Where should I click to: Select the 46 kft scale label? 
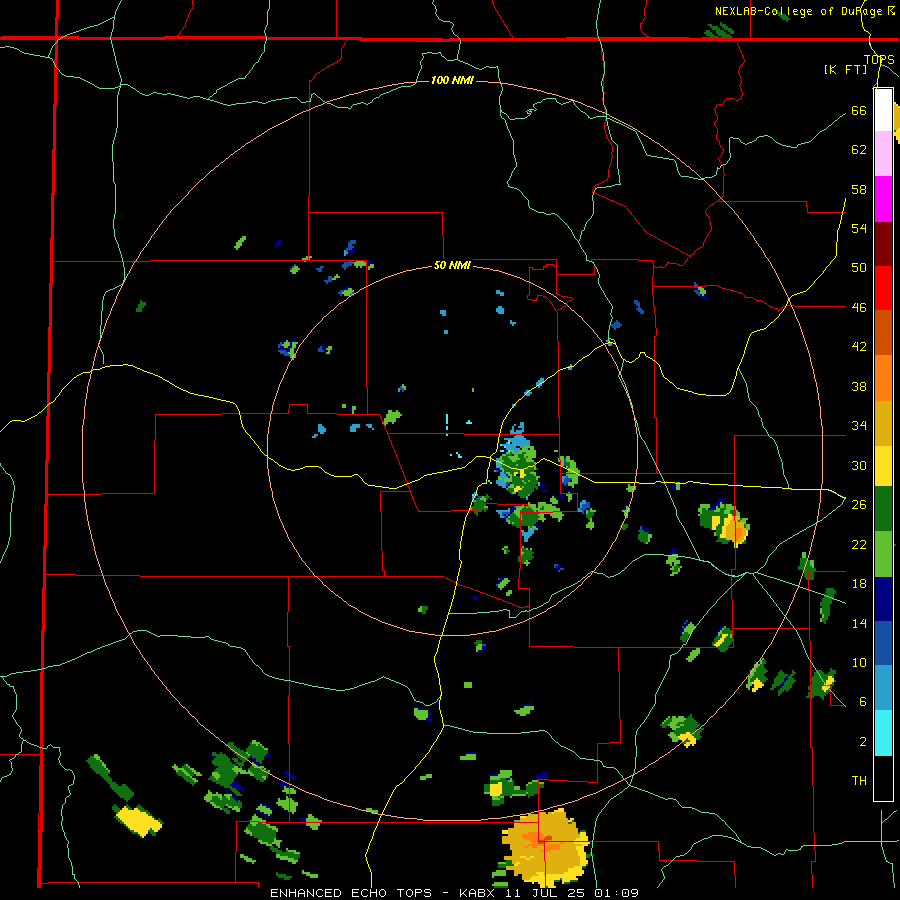[859, 307]
